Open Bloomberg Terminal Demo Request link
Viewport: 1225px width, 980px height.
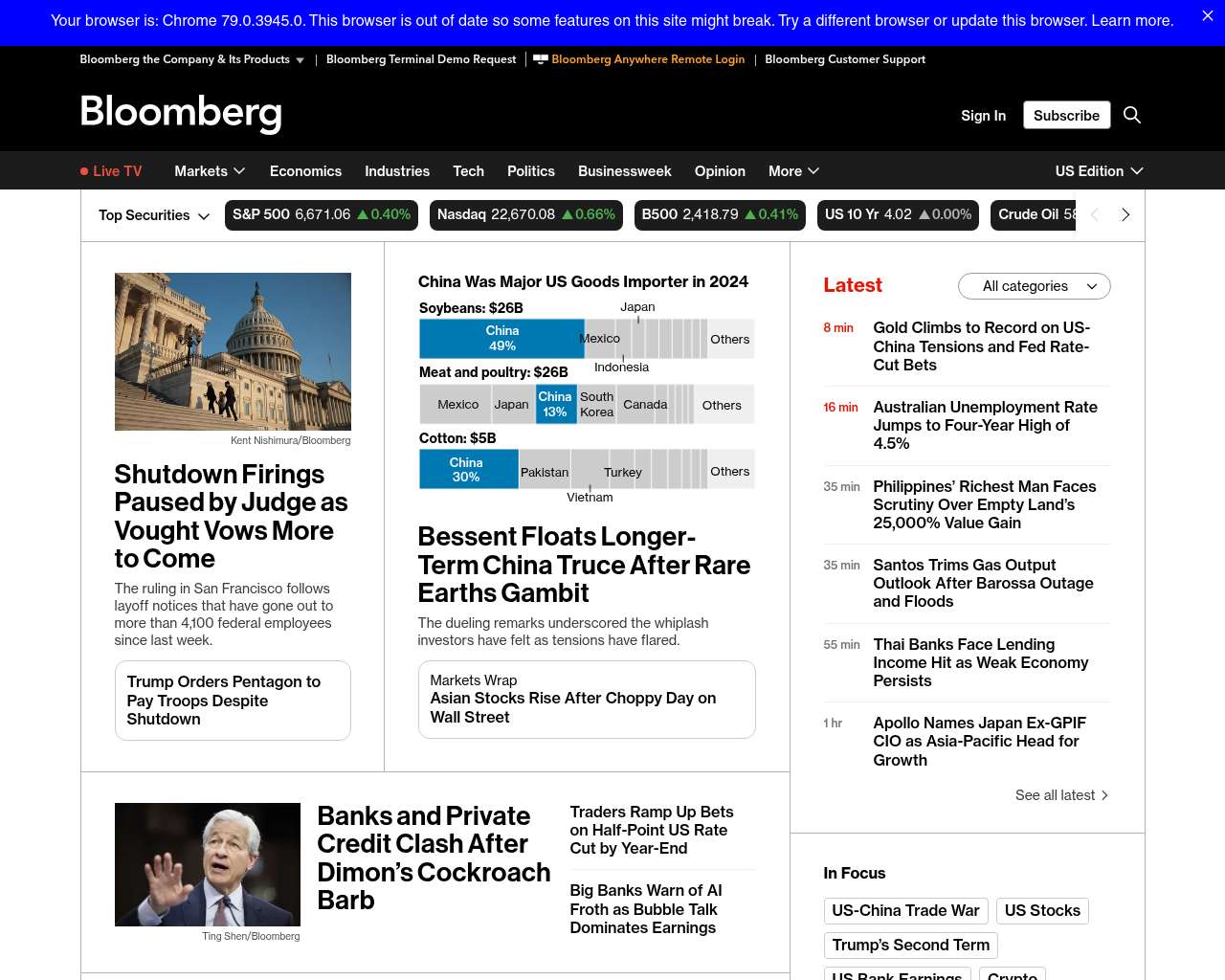pyautogui.click(x=421, y=59)
